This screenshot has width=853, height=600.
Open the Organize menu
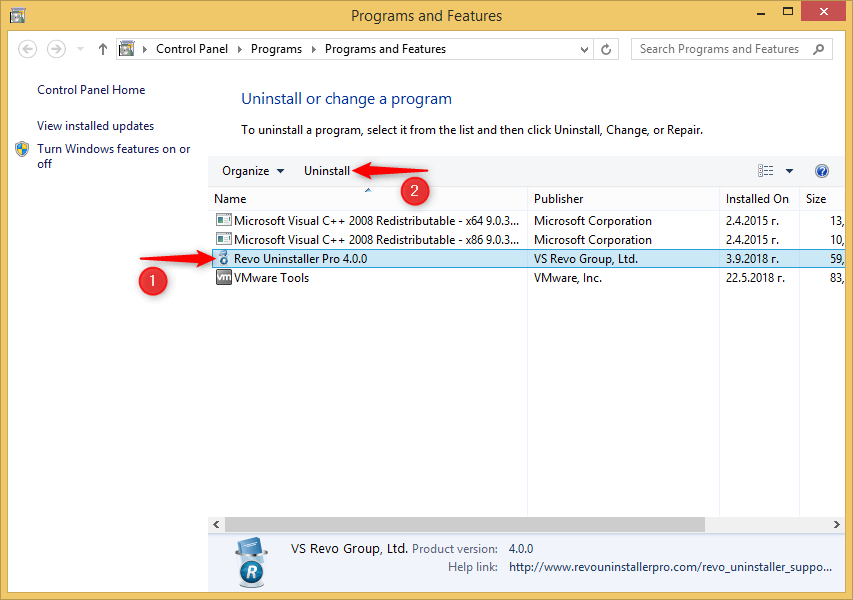coord(253,171)
